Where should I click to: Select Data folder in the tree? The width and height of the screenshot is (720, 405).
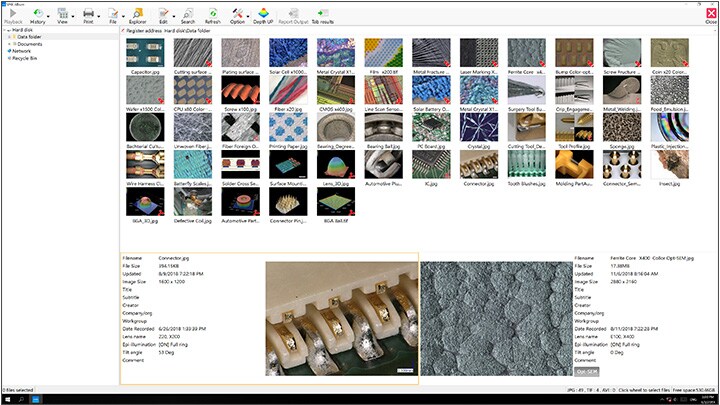tap(29, 37)
